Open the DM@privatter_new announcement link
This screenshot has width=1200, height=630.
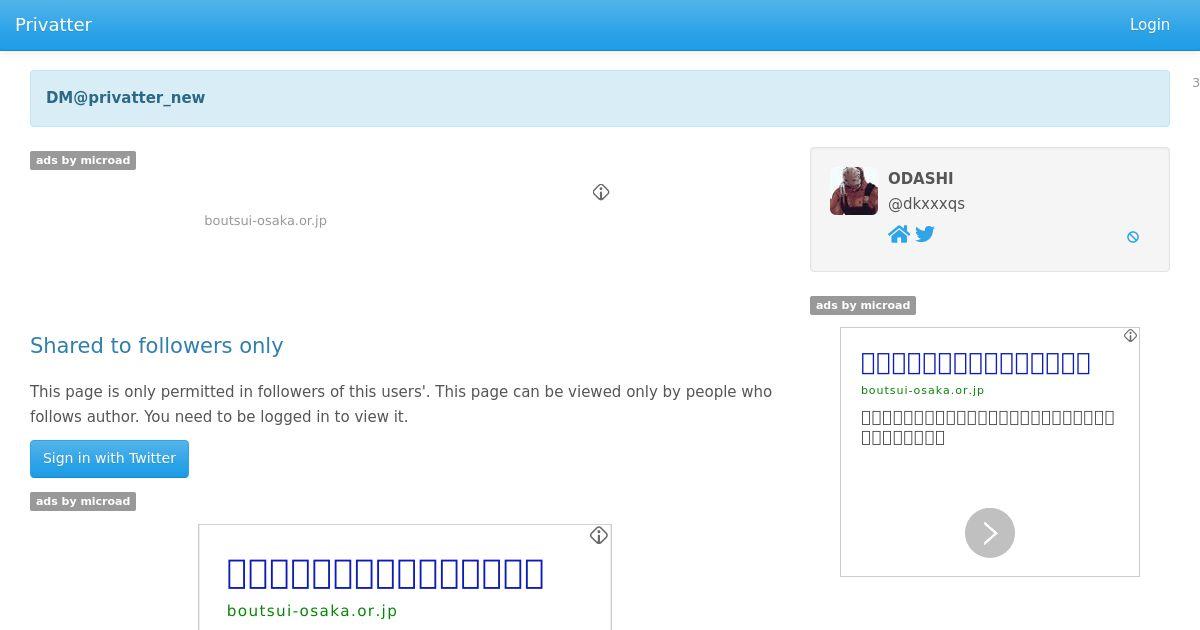coord(125,98)
